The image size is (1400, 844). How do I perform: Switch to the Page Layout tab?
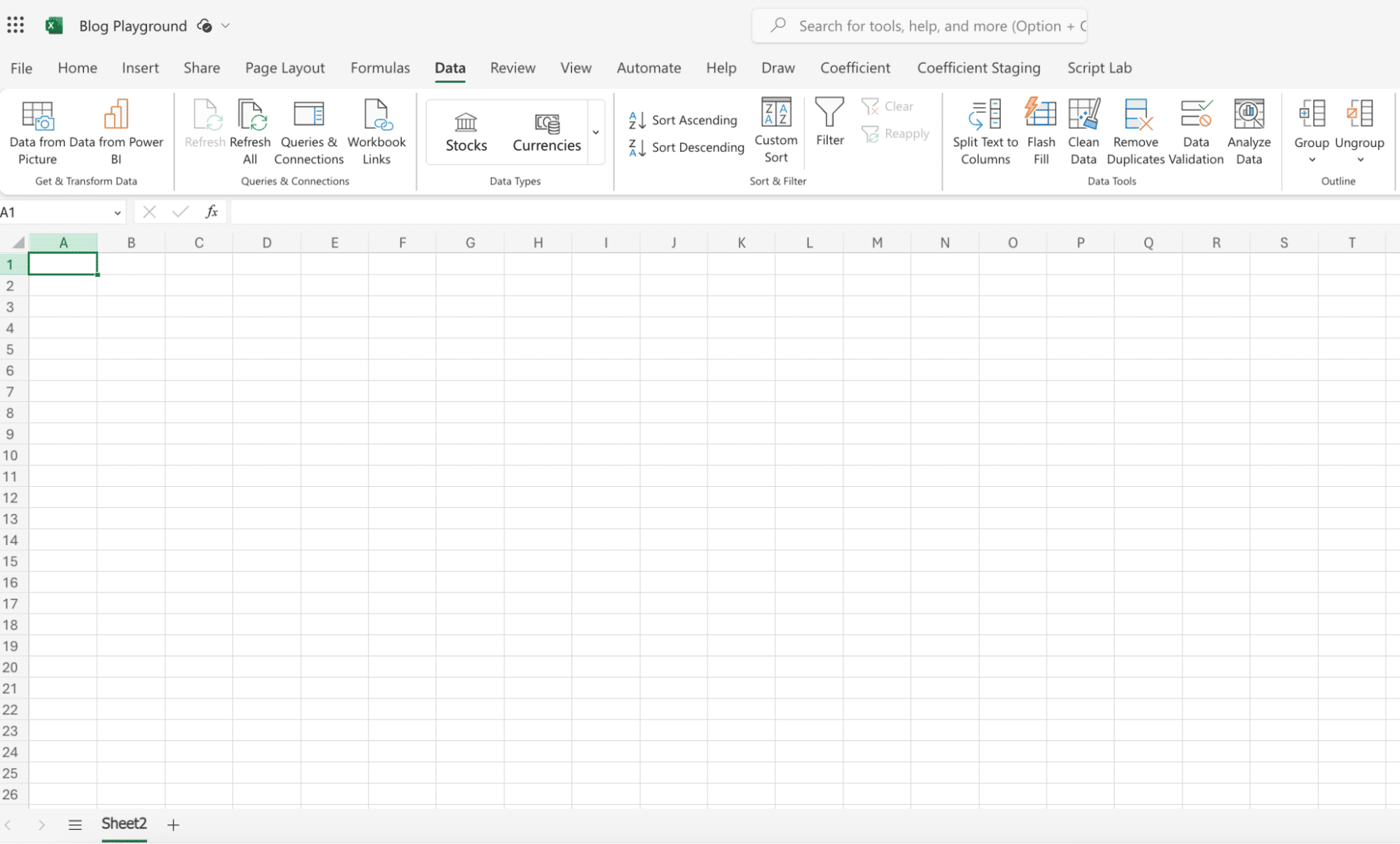click(285, 68)
